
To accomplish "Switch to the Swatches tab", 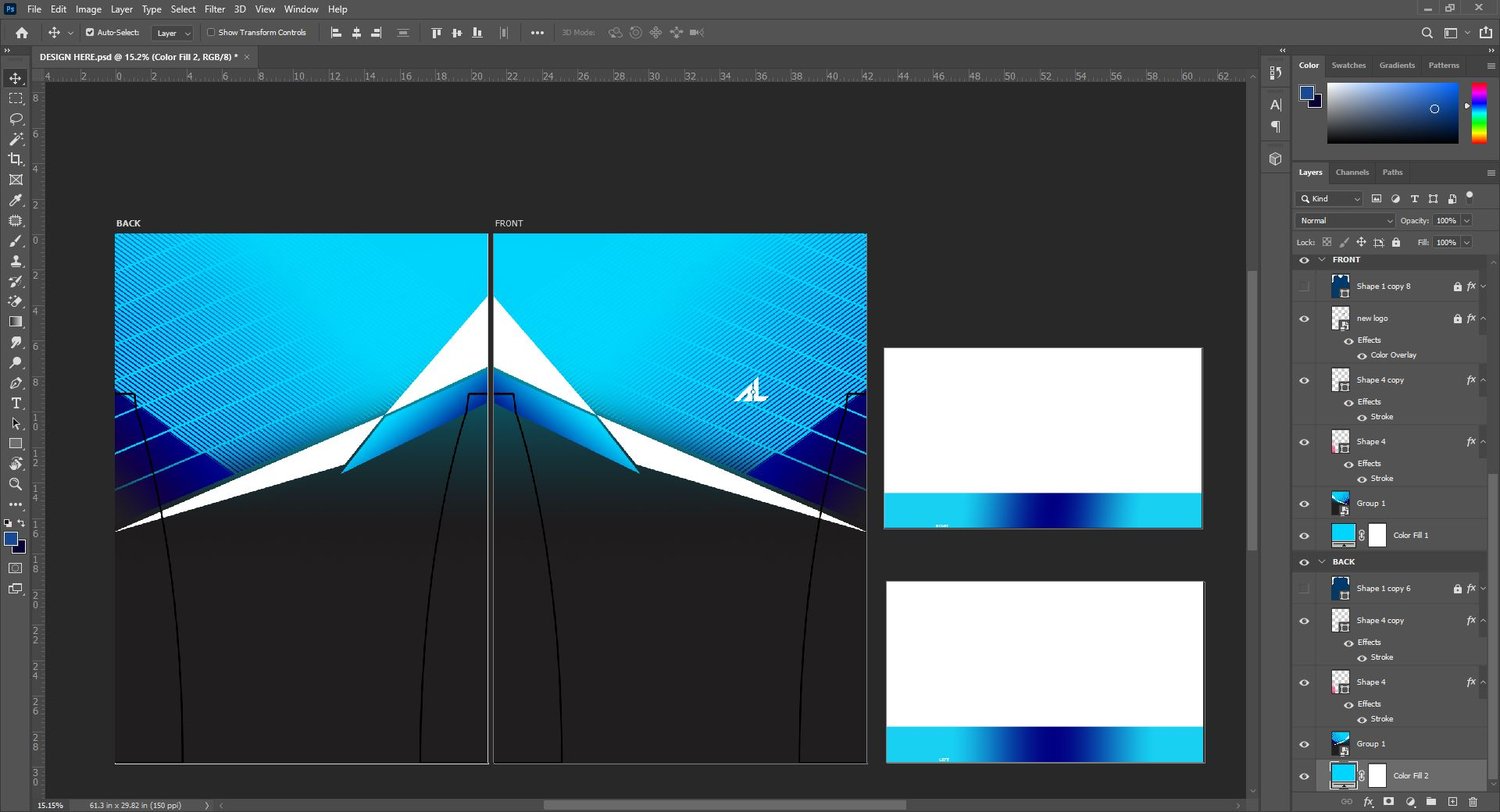I will [x=1348, y=65].
